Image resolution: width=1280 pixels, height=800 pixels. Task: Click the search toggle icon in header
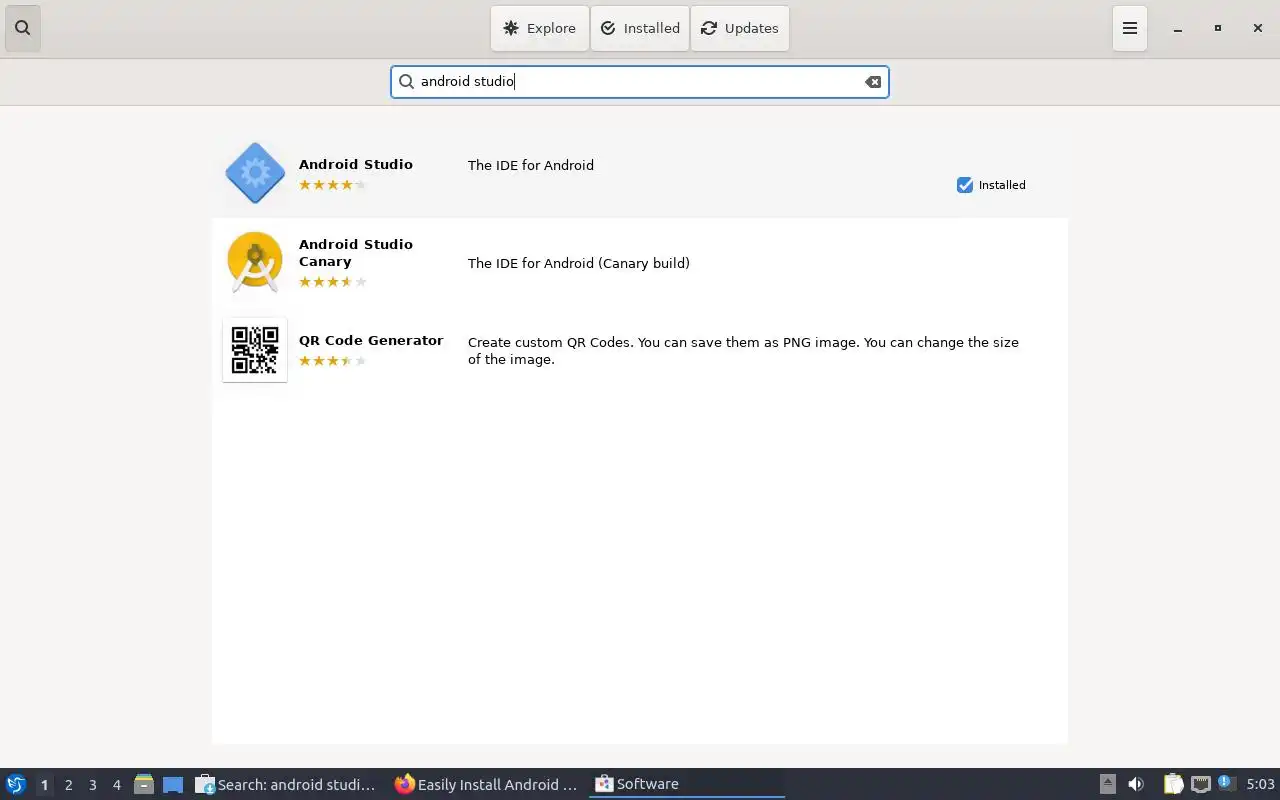[23, 28]
